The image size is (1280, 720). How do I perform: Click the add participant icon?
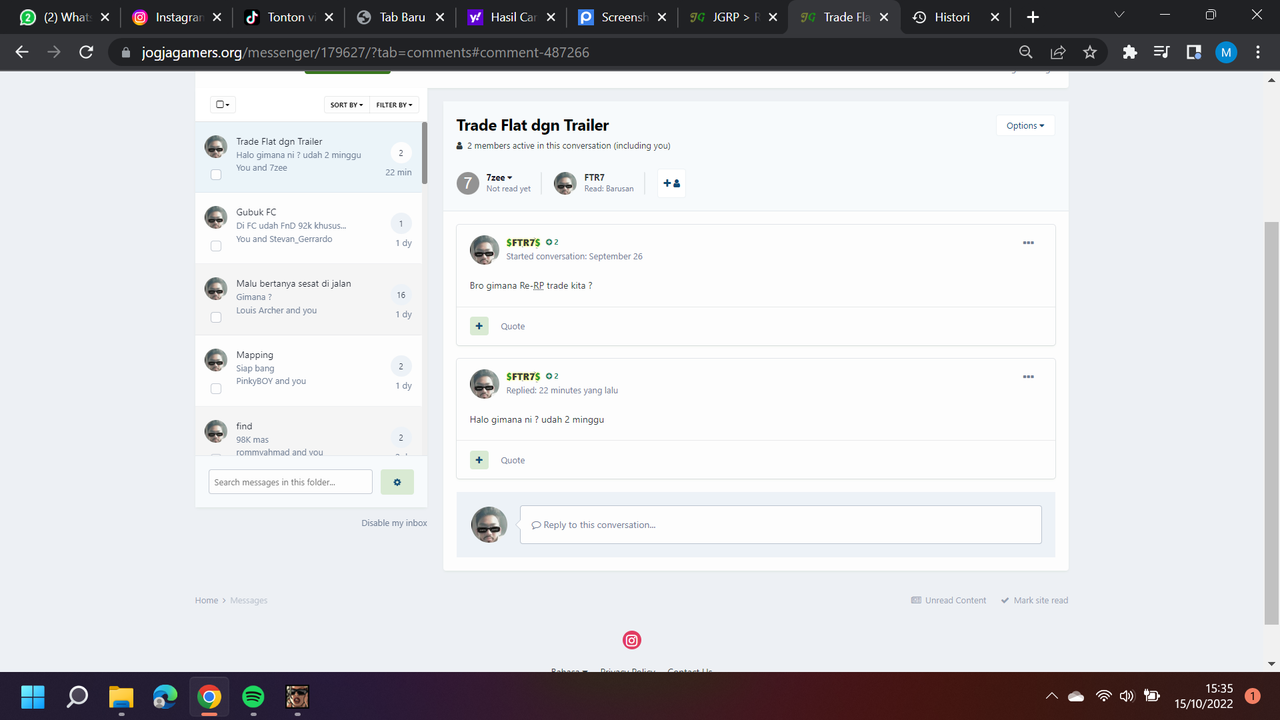click(672, 183)
